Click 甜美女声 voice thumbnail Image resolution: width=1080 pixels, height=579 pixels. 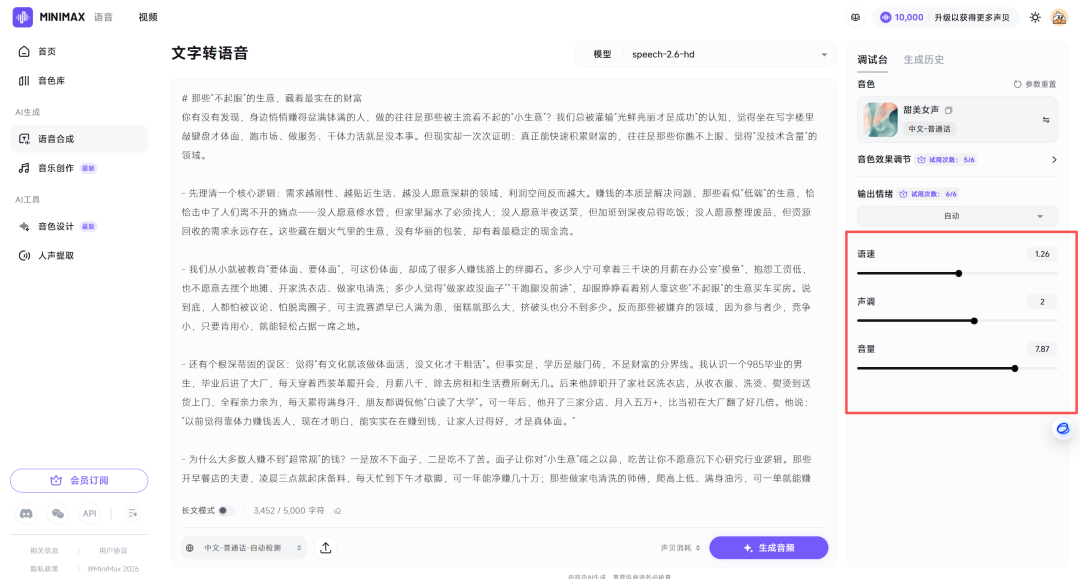pos(880,120)
